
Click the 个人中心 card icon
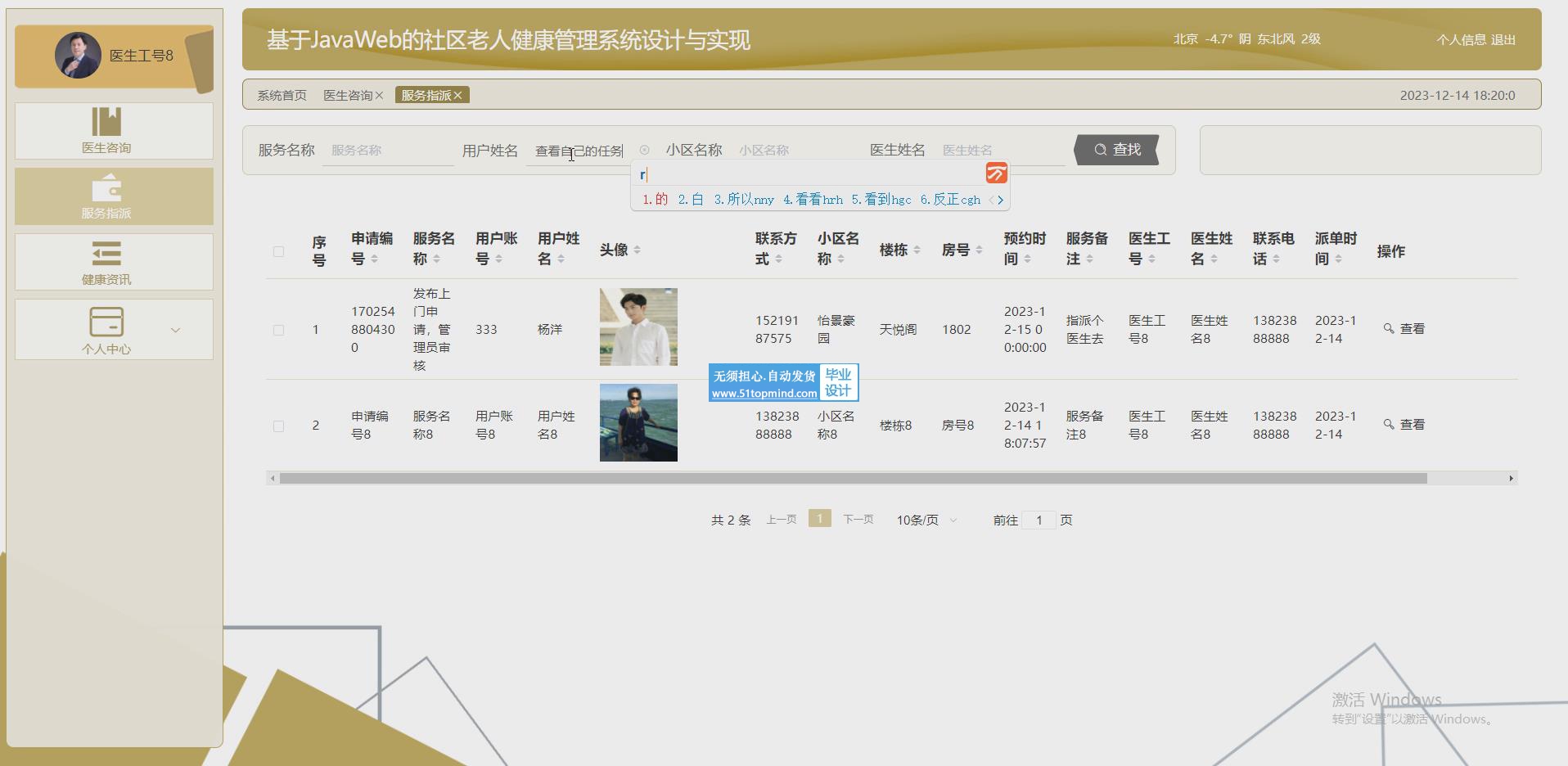click(x=106, y=322)
